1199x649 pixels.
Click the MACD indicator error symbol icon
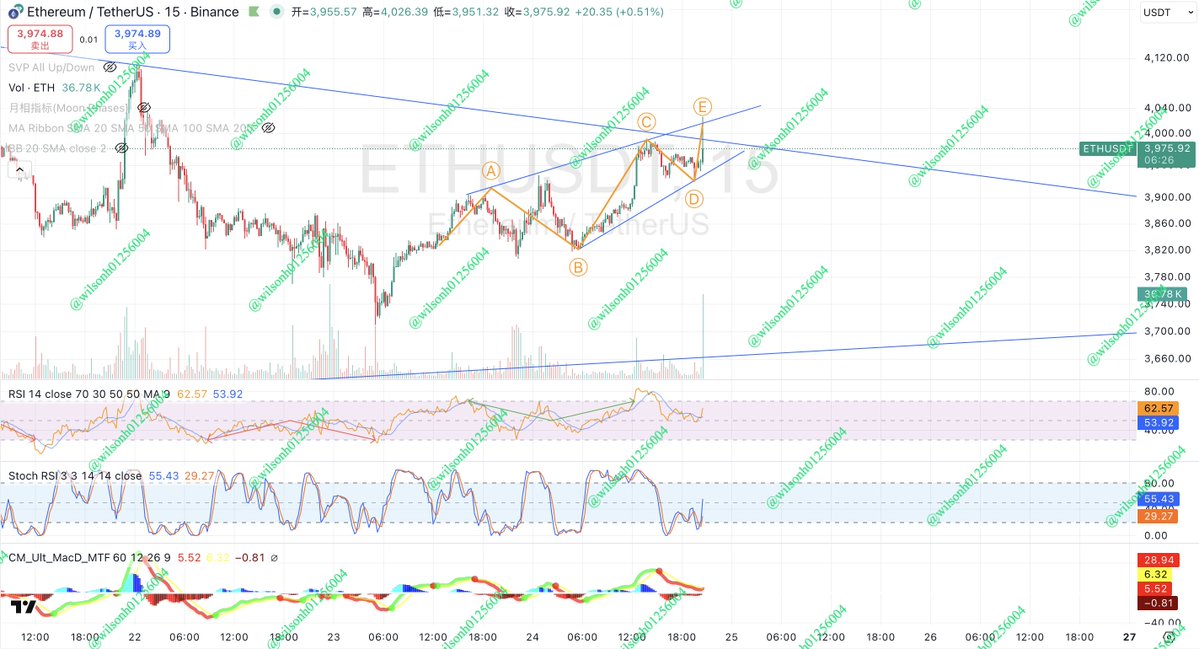pyautogui.click(x=275, y=558)
